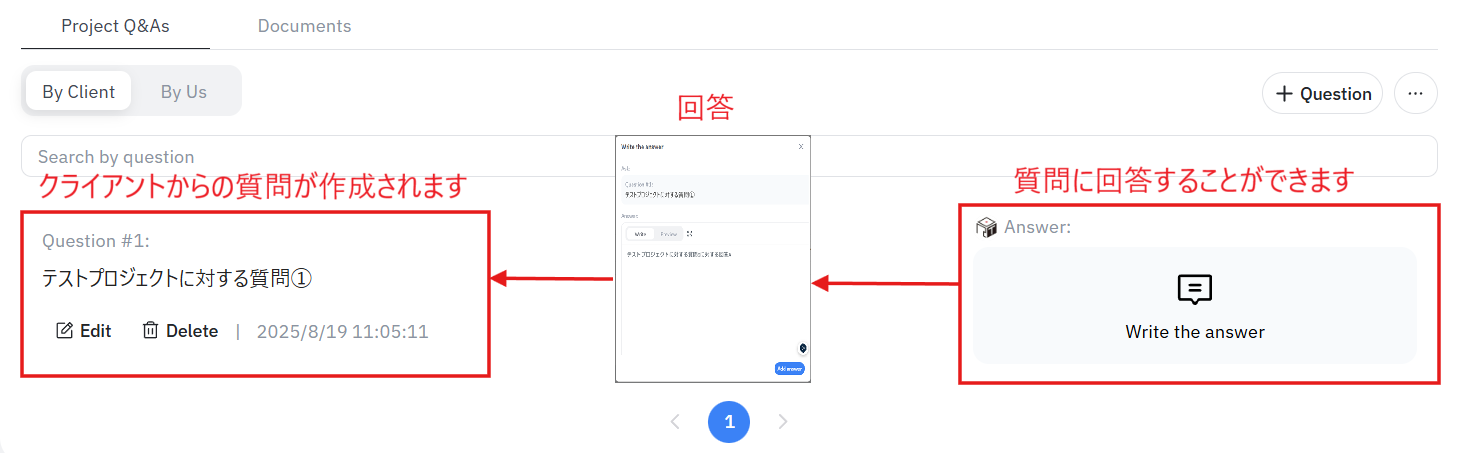Go to the previous page chevron
This screenshot has width=1461, height=453.
(675, 422)
